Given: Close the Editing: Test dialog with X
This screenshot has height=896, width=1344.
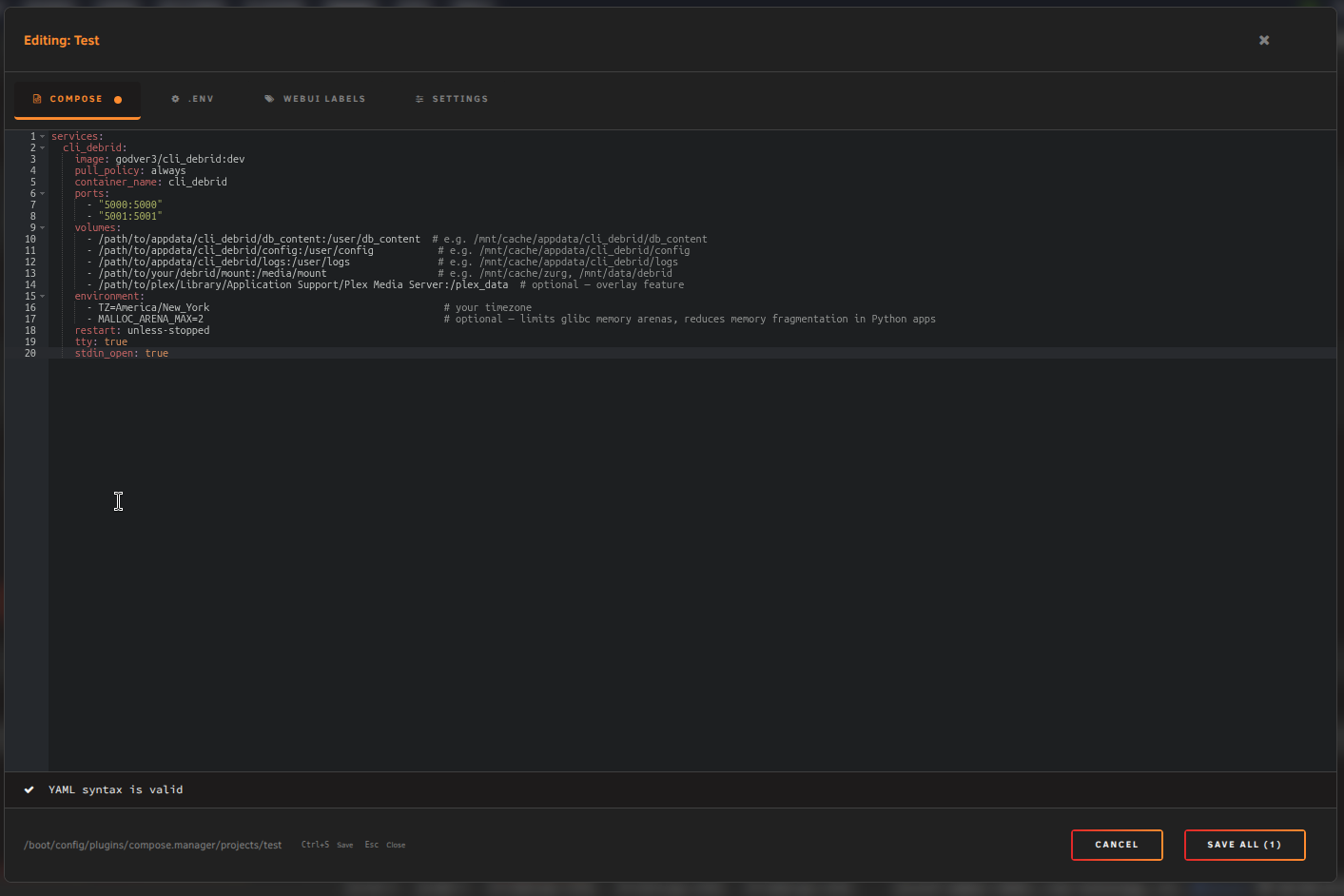Looking at the screenshot, I should click(1264, 40).
